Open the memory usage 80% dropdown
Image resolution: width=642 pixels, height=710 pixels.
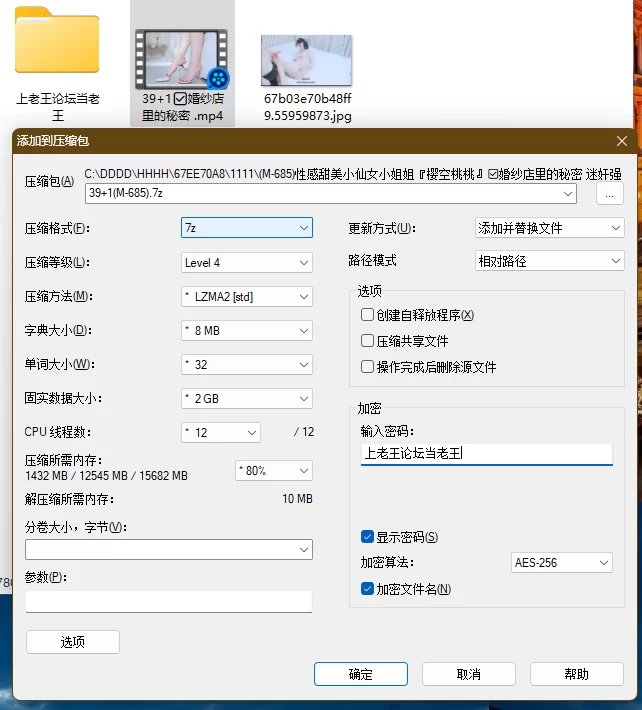tap(274, 470)
